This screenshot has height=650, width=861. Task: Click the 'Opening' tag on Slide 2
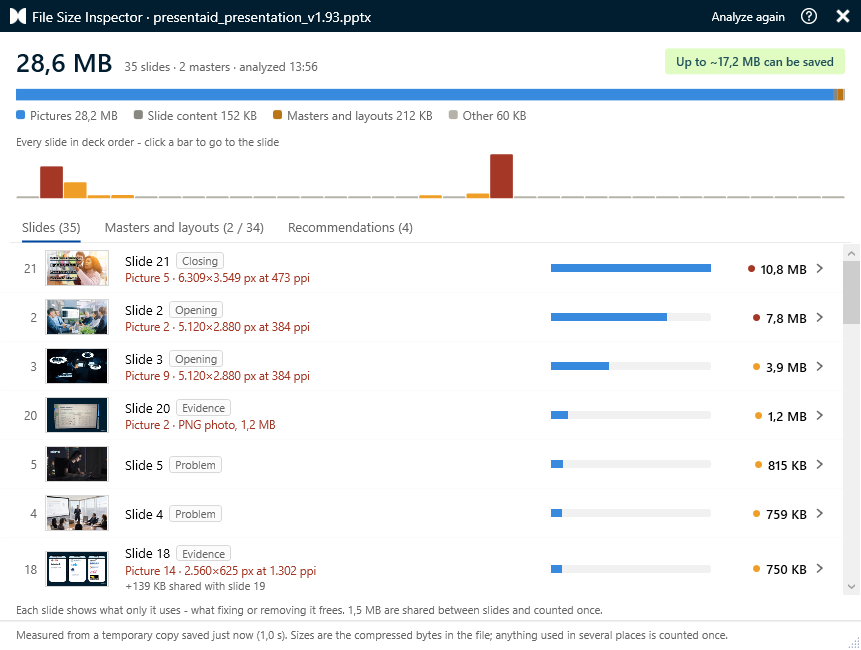pos(195,310)
